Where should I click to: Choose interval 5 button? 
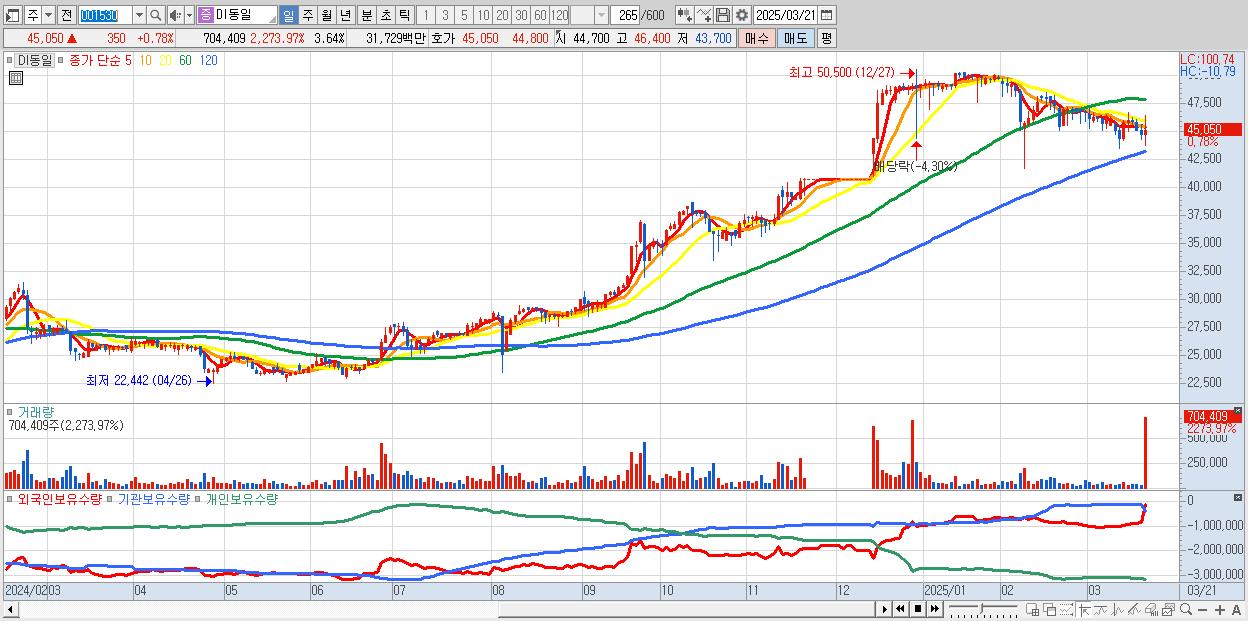click(464, 15)
